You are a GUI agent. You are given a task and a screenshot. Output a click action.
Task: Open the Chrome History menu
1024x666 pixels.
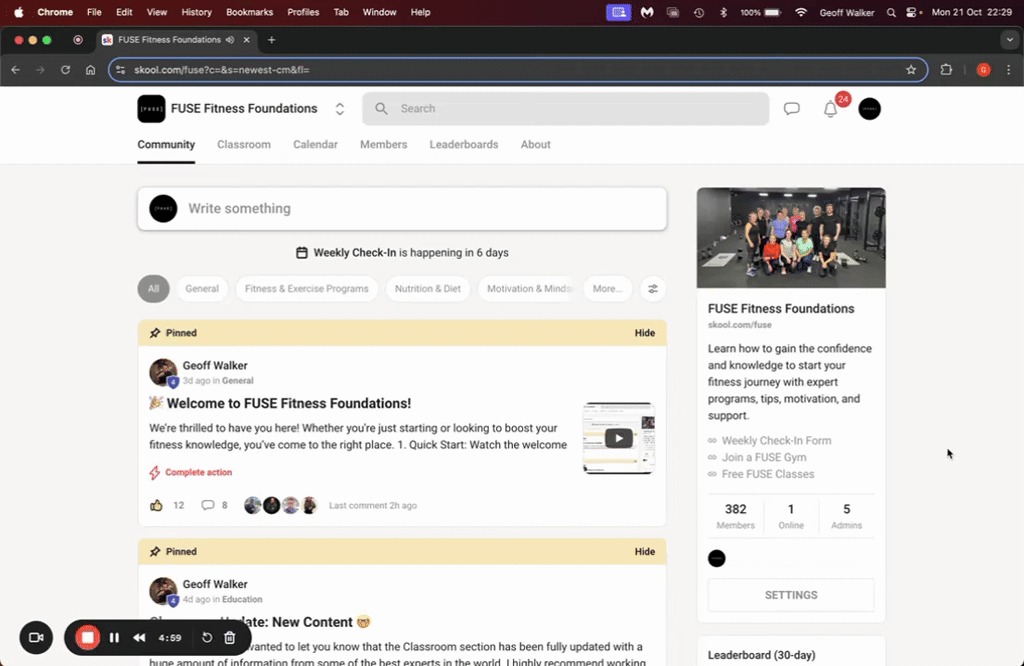click(x=197, y=12)
